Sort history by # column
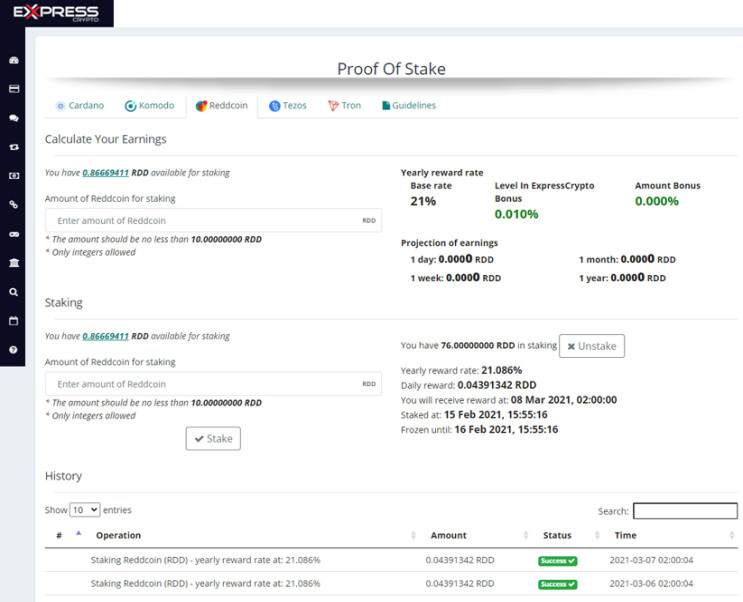This screenshot has height=602, width=743. pyautogui.click(x=68, y=535)
